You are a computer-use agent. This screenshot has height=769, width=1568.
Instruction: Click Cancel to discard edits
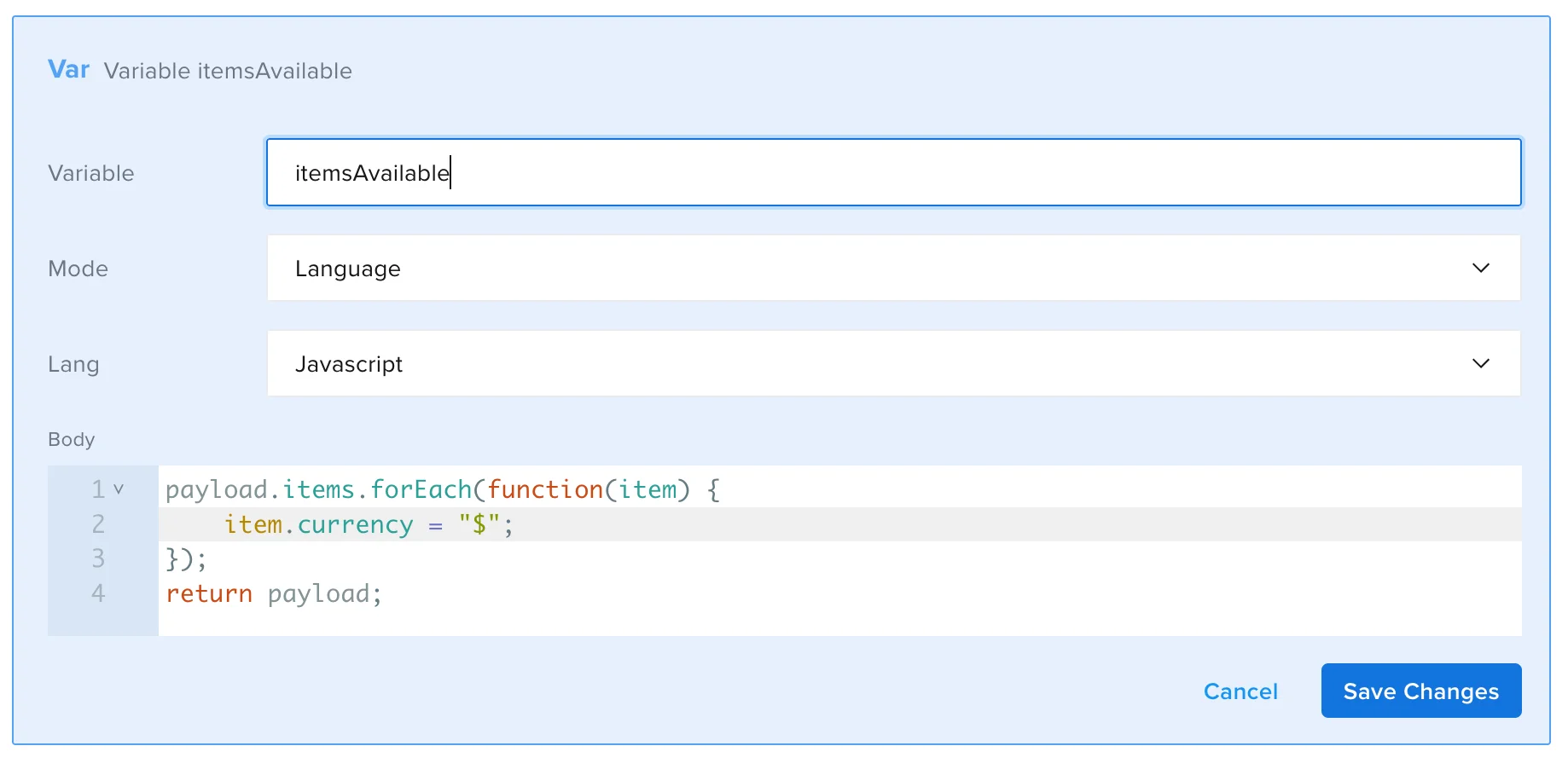(x=1240, y=691)
